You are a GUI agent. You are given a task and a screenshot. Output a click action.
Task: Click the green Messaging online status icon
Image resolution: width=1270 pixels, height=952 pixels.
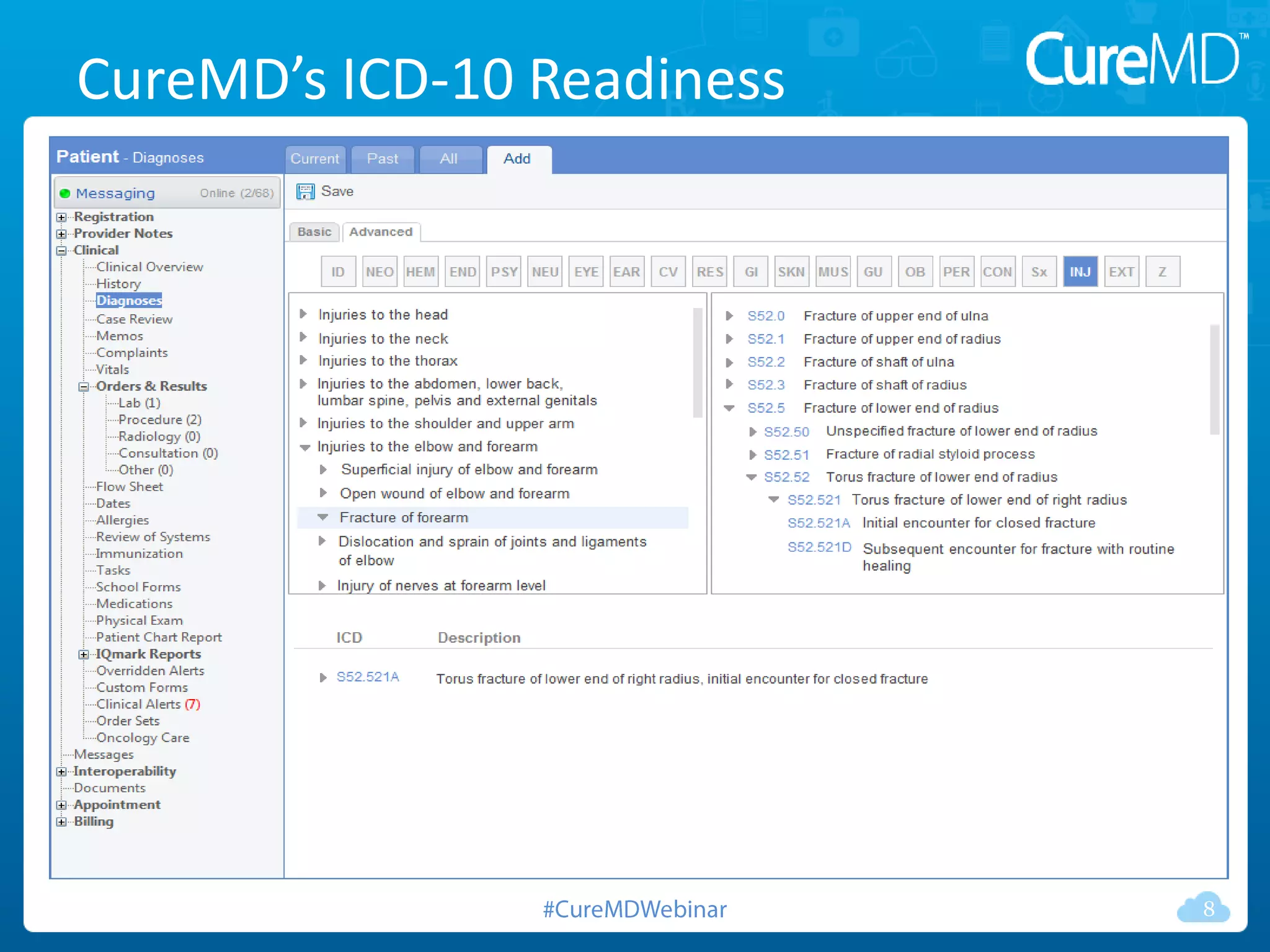click(64, 193)
